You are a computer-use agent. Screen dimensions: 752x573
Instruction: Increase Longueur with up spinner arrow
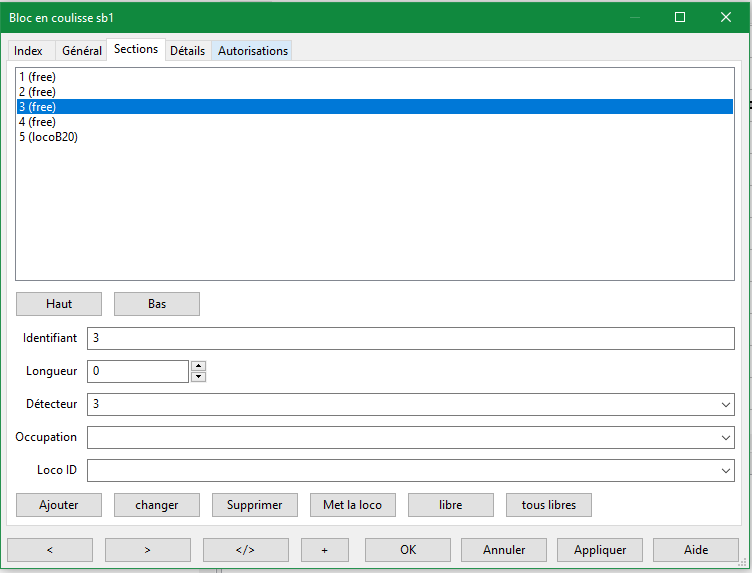[x=198, y=366]
